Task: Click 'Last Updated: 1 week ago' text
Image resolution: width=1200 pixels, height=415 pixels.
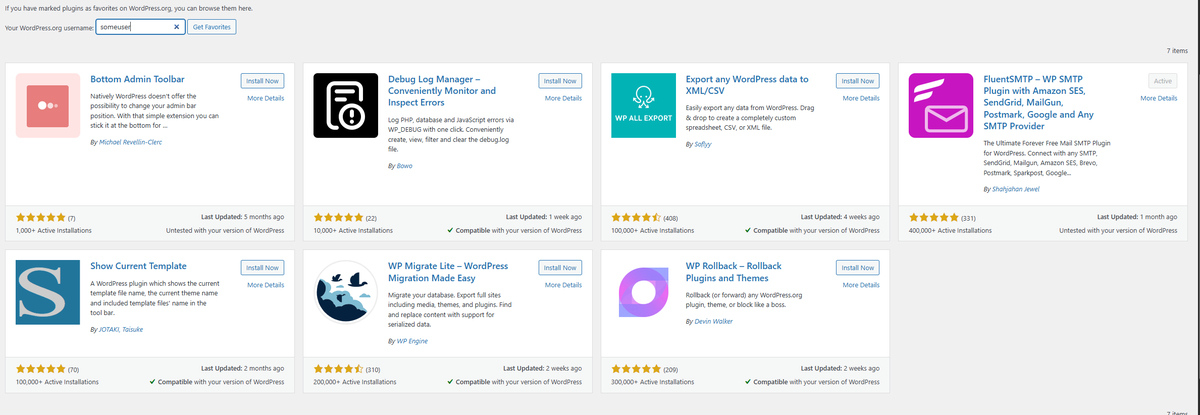Action: 544,216
